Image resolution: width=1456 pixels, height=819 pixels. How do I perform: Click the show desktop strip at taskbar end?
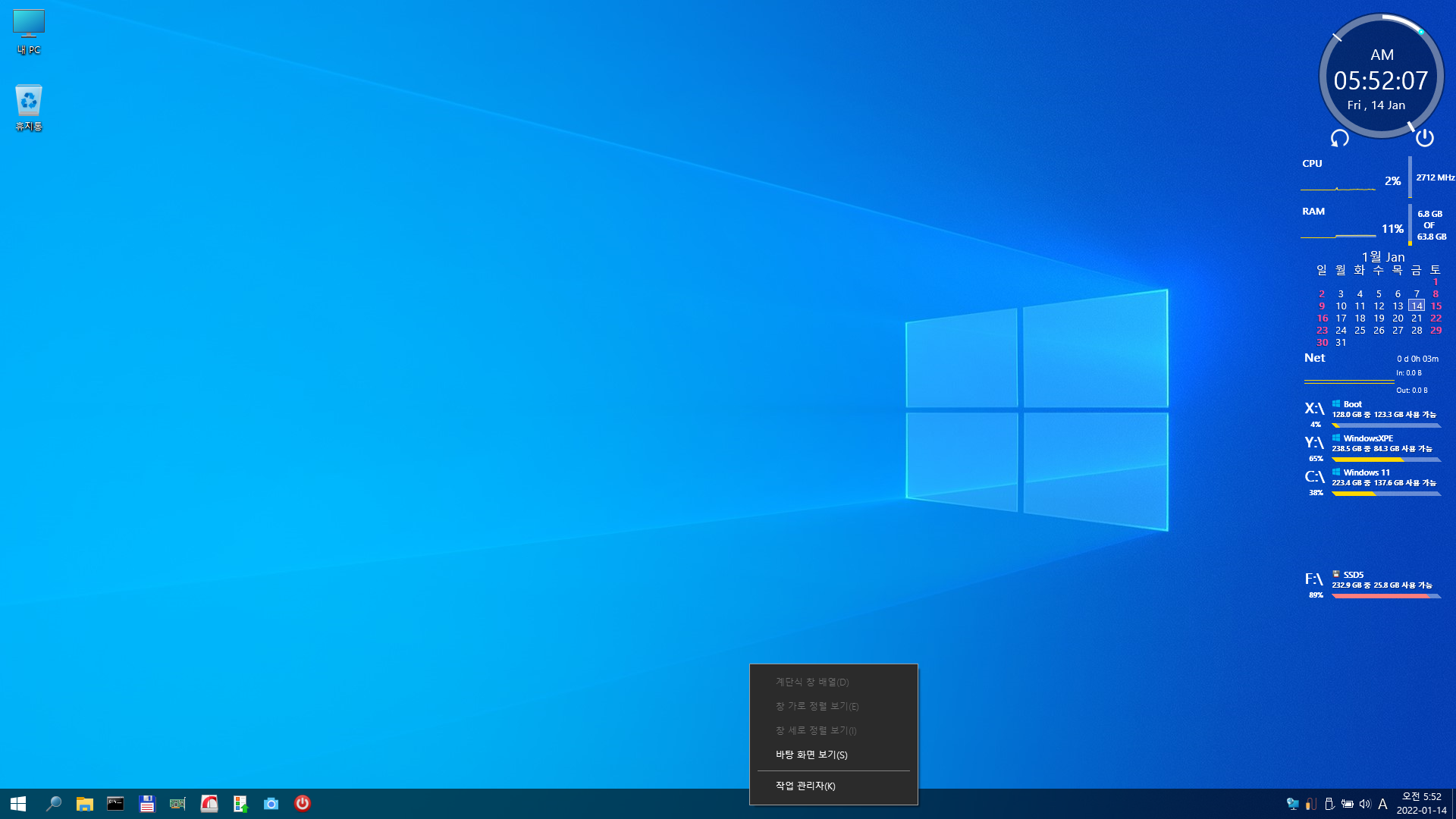[1453, 804]
